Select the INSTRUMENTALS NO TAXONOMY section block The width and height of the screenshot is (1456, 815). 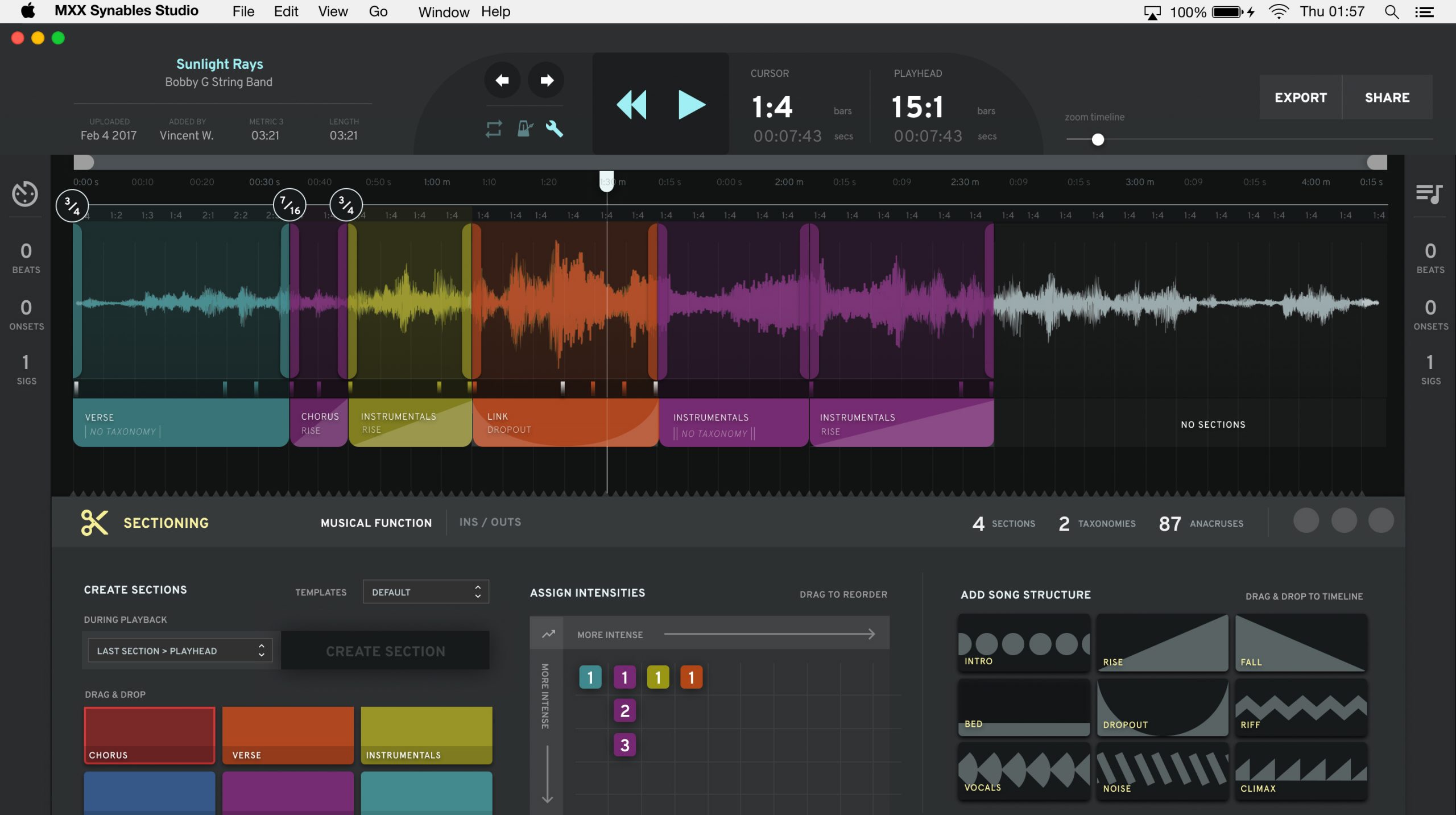coord(734,423)
